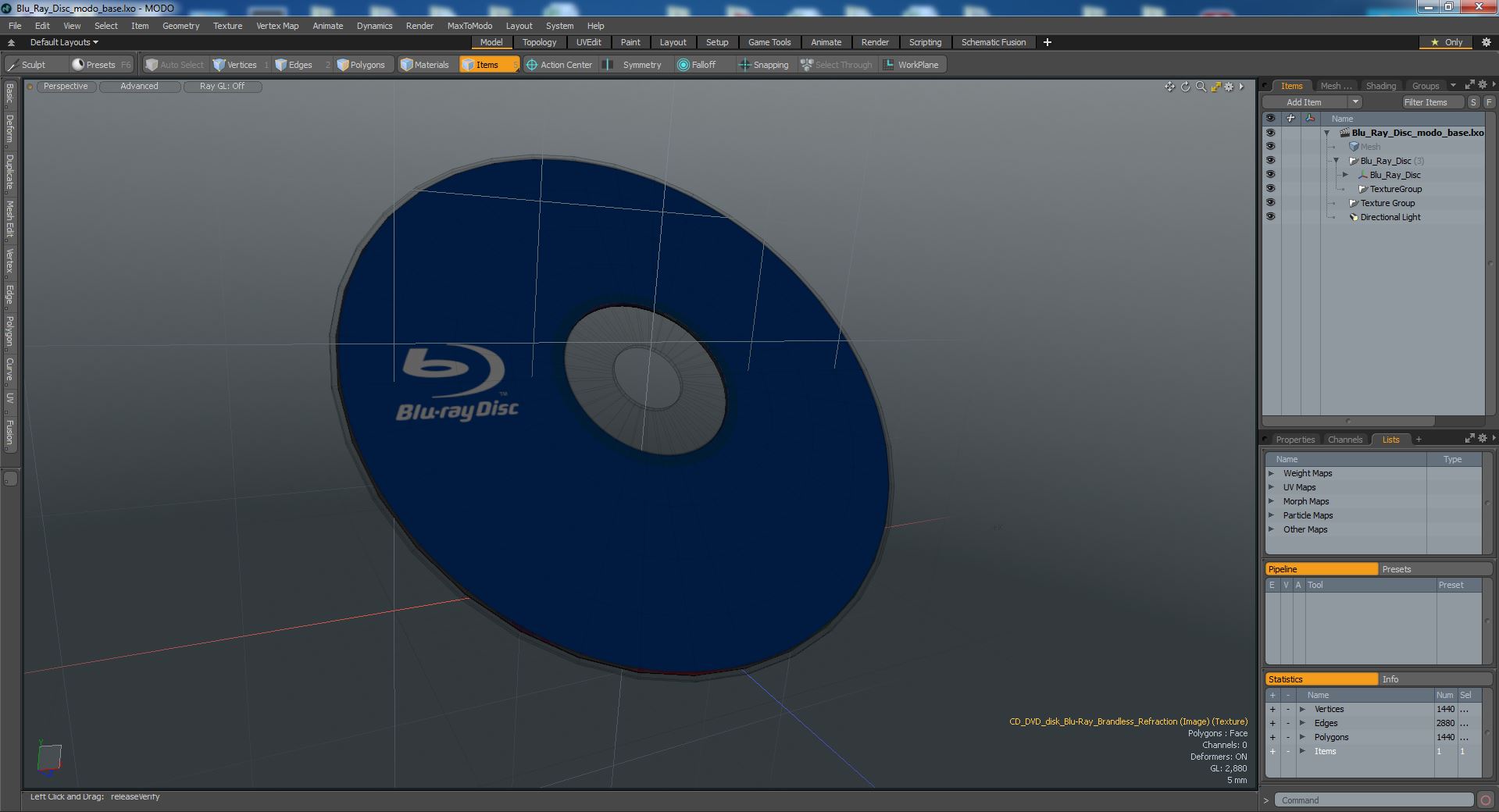1499x812 pixels.
Task: Switch to the Topology layout tab
Action: (539, 42)
